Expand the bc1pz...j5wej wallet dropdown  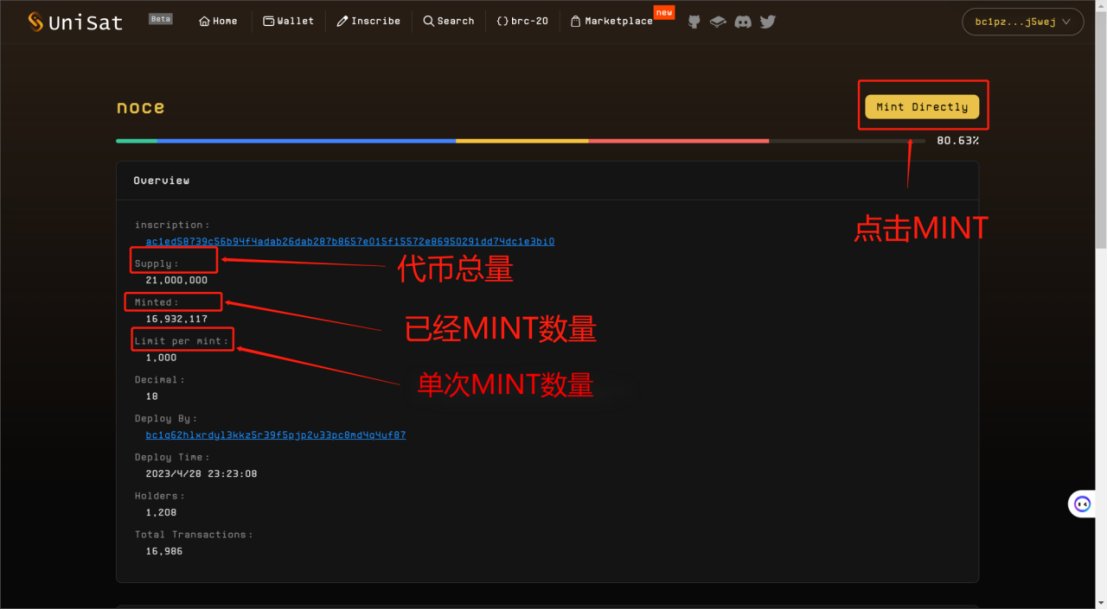click(1022, 21)
